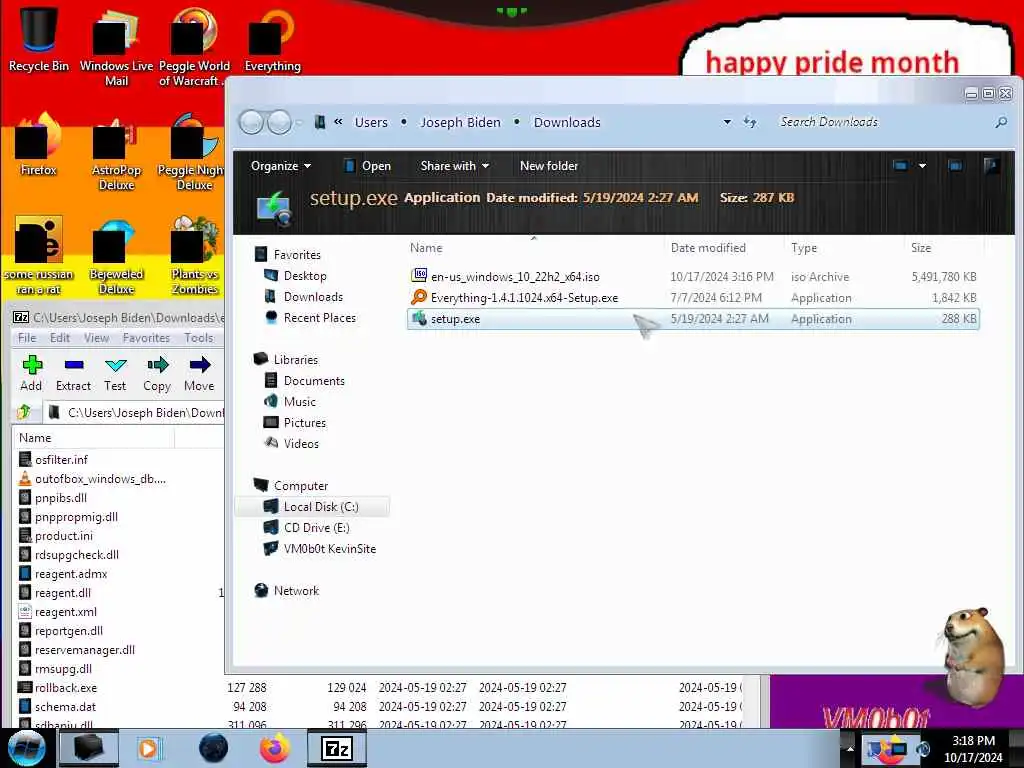Click the Test button in 7-Zip
The image size is (1024, 768).
coord(115,374)
